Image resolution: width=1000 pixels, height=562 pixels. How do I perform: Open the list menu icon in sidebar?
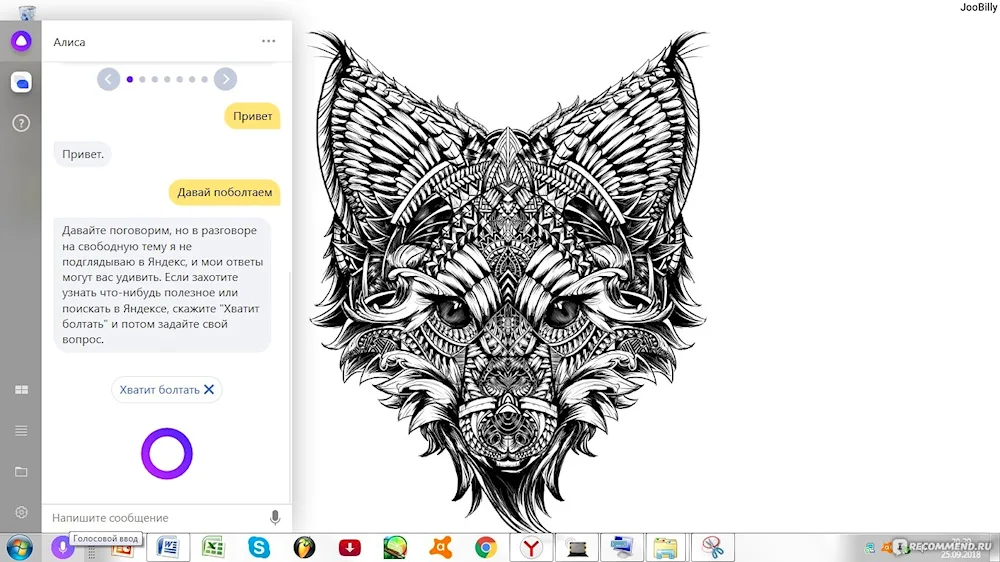coord(21,431)
